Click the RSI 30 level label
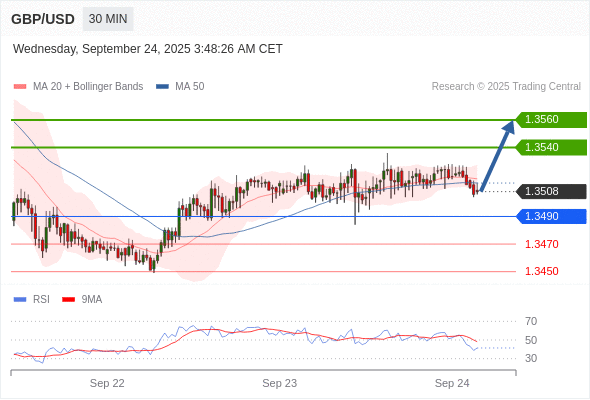The height and width of the screenshot is (400, 590). point(531,358)
